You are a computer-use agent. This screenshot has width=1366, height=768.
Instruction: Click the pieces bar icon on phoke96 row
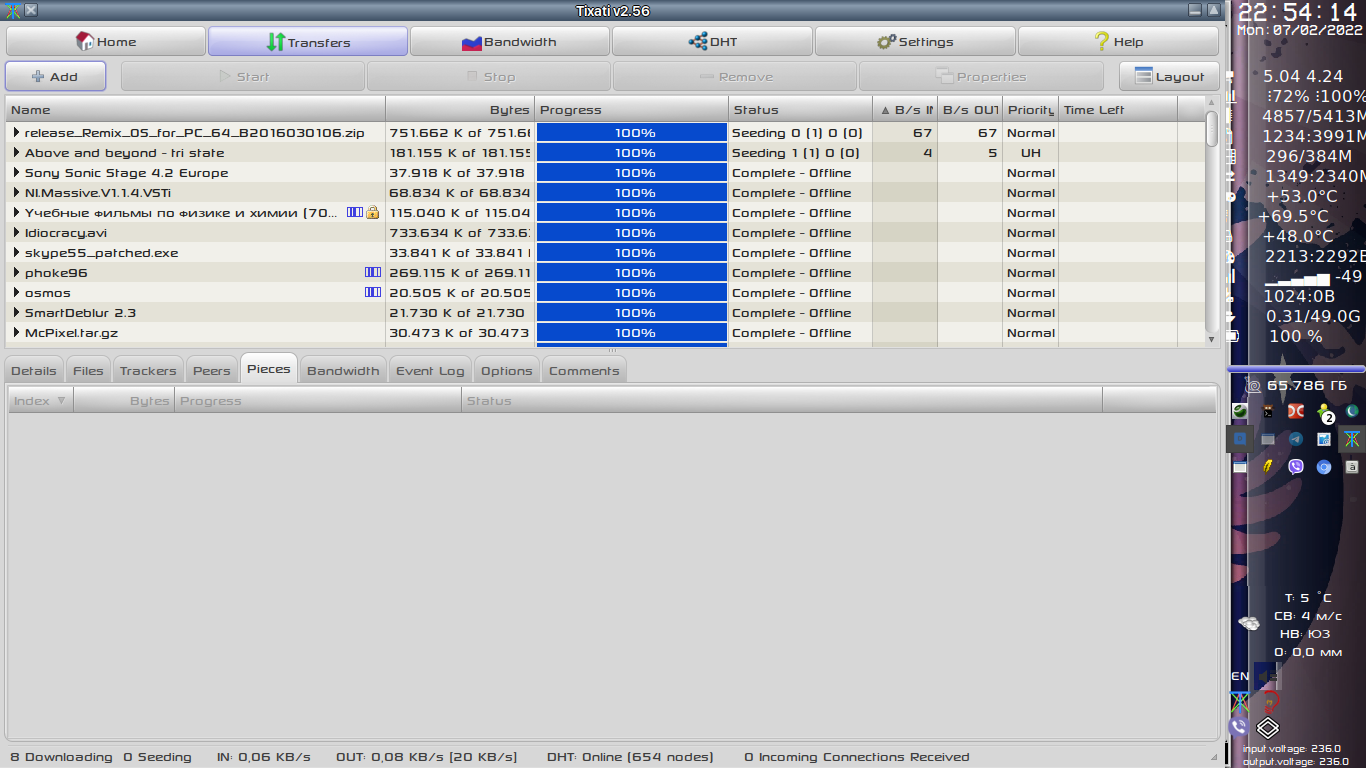tap(373, 272)
